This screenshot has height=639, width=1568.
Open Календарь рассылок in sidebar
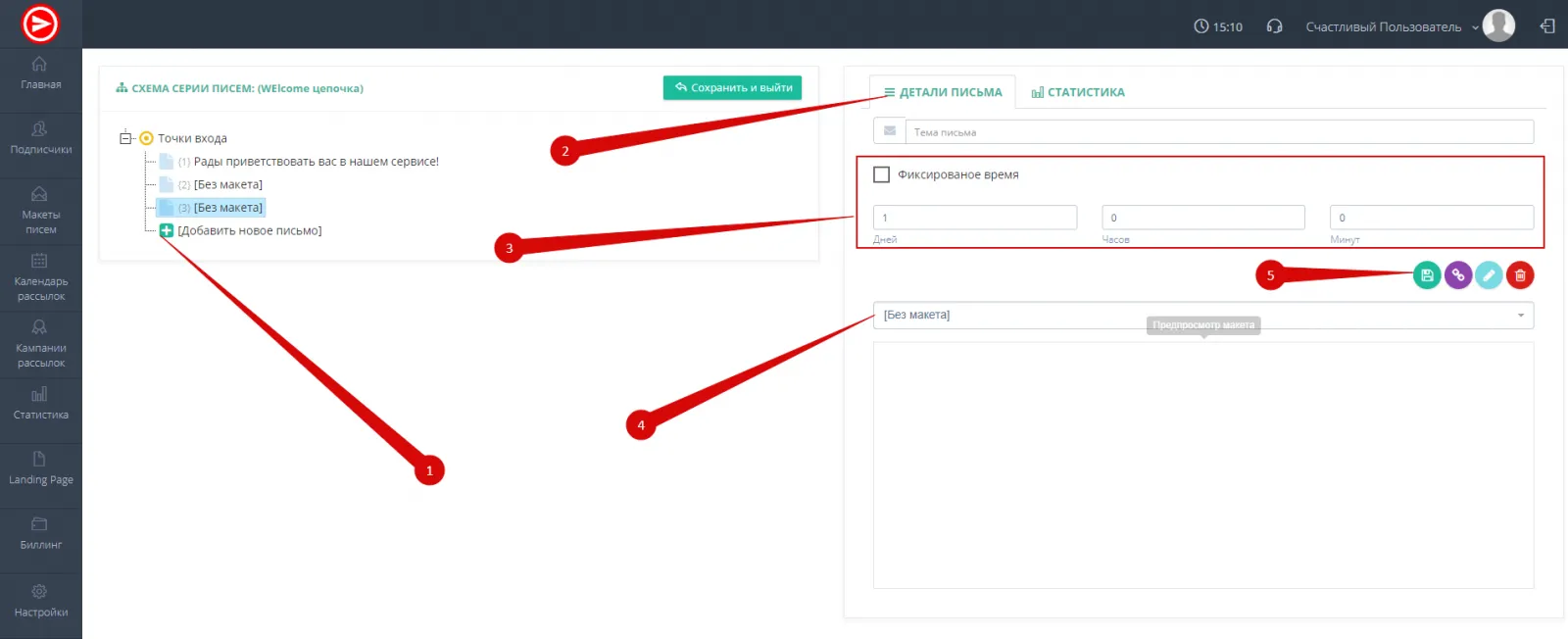[x=40, y=277]
